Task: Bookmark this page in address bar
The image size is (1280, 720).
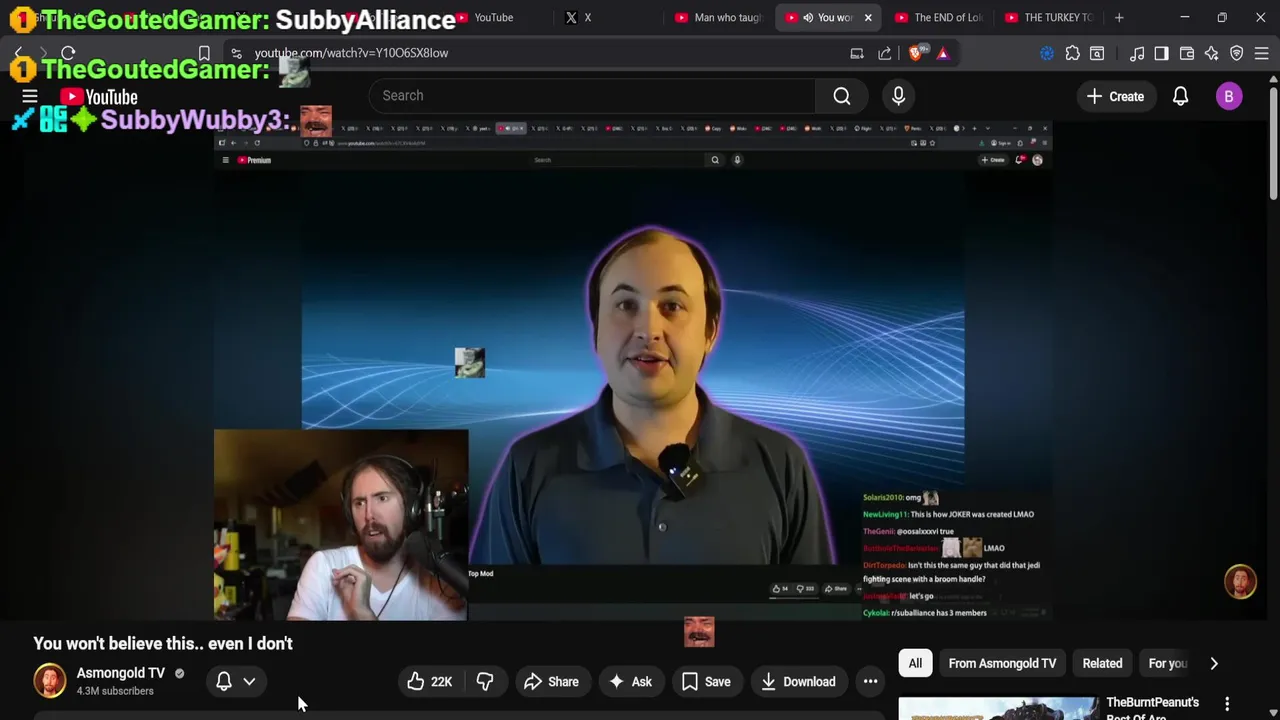Action: (204, 53)
